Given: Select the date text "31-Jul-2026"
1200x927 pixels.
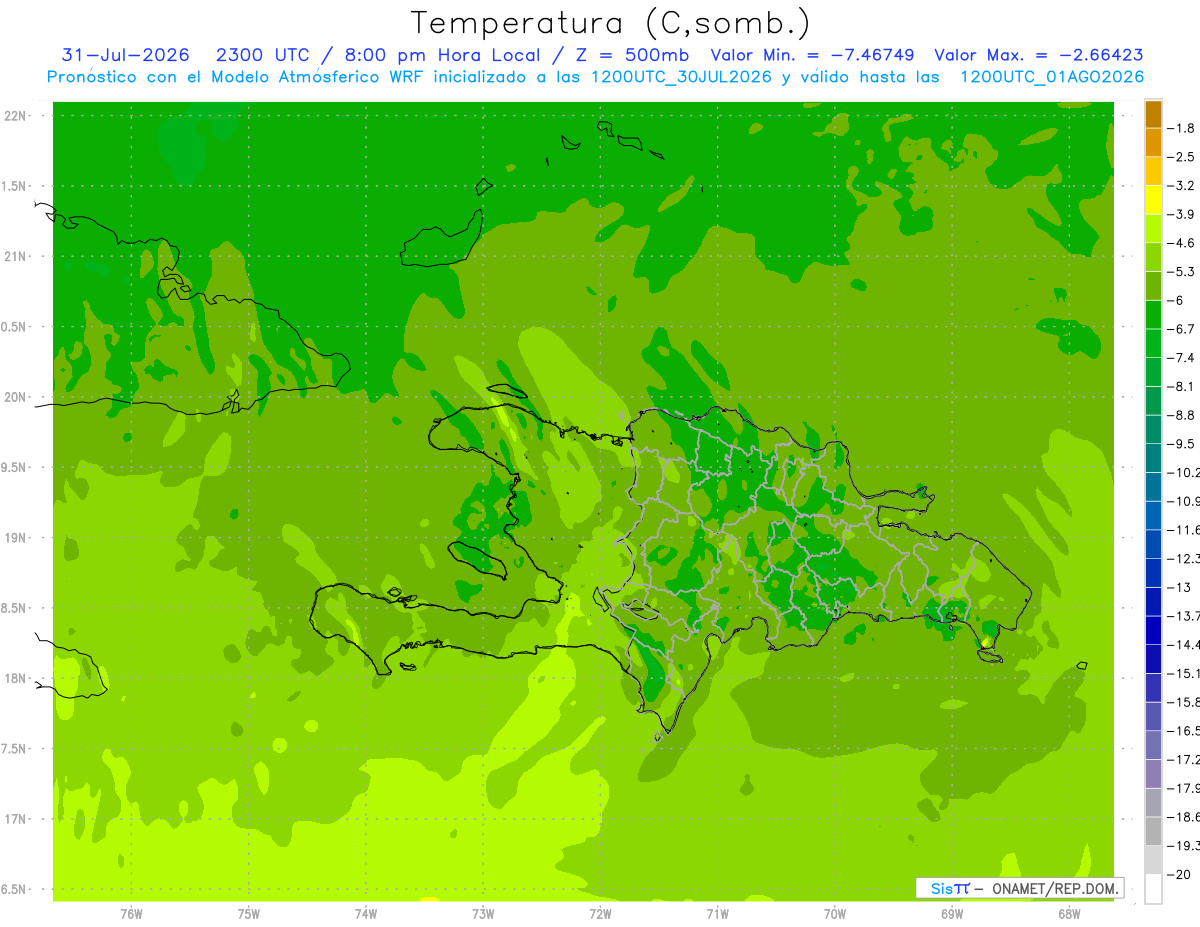Looking at the screenshot, I should click(125, 56).
